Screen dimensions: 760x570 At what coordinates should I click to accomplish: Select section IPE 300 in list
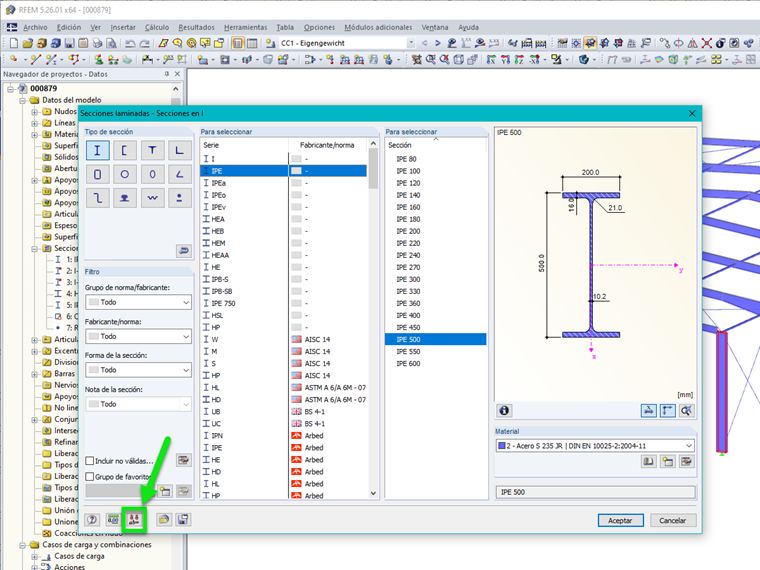[x=436, y=279]
